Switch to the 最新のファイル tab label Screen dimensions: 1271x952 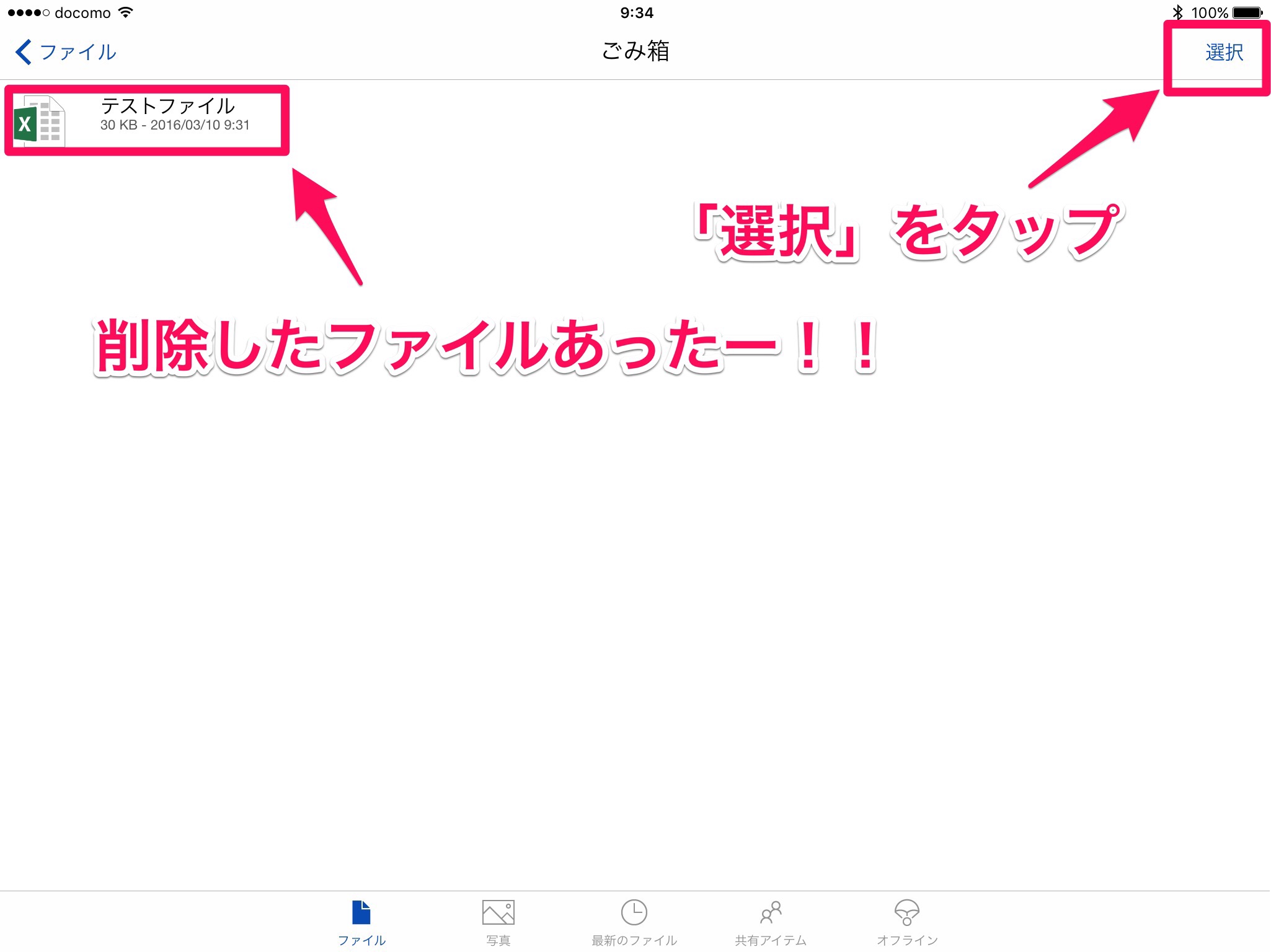[x=634, y=940]
